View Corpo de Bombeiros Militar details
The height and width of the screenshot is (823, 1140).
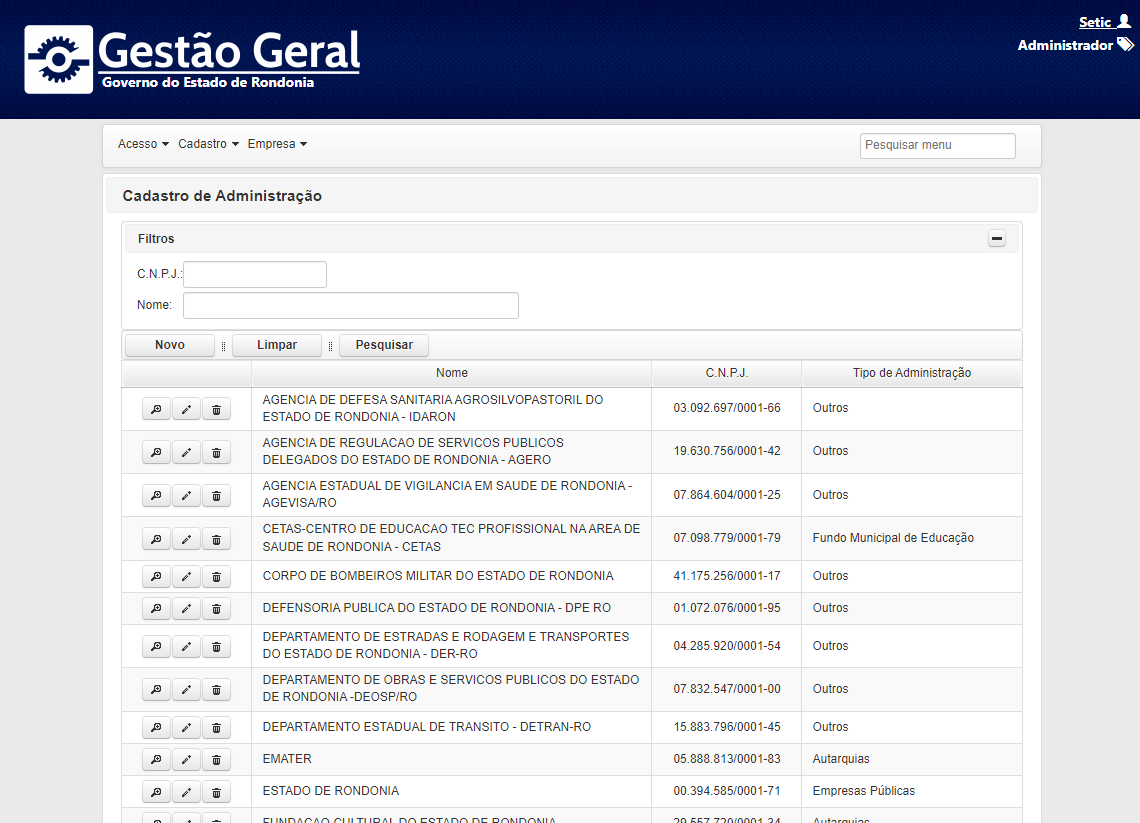tap(156, 577)
